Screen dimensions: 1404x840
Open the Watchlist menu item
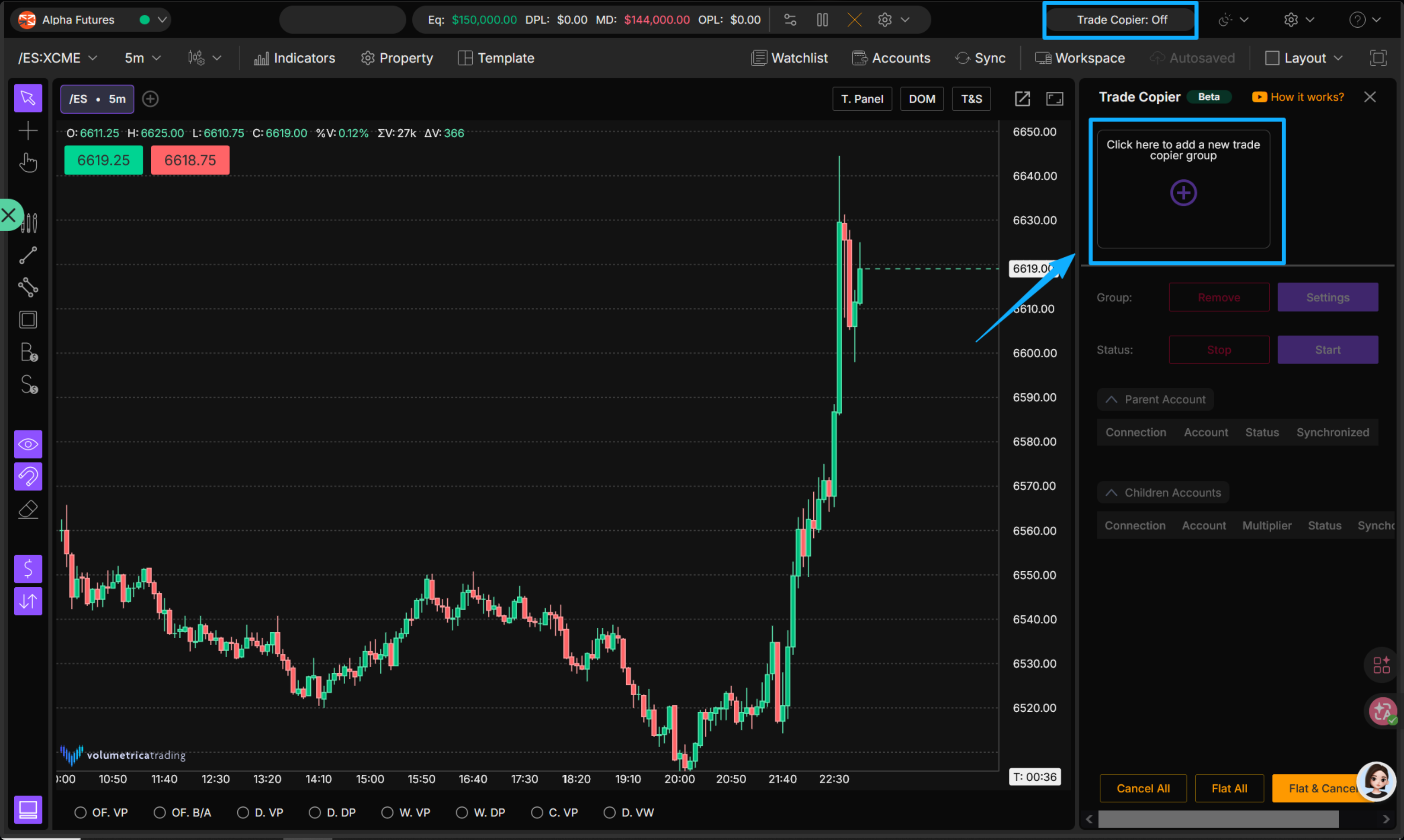(789, 58)
